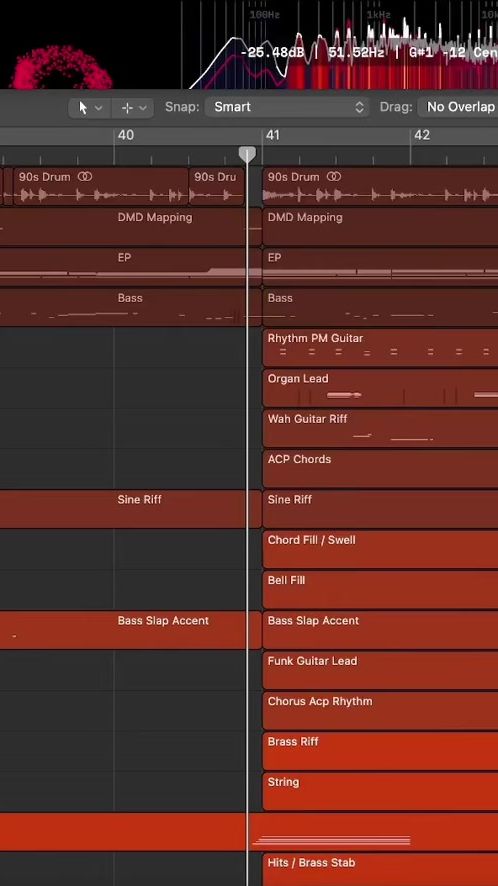Select the Rhythm PM Guitar region

(x=380, y=348)
